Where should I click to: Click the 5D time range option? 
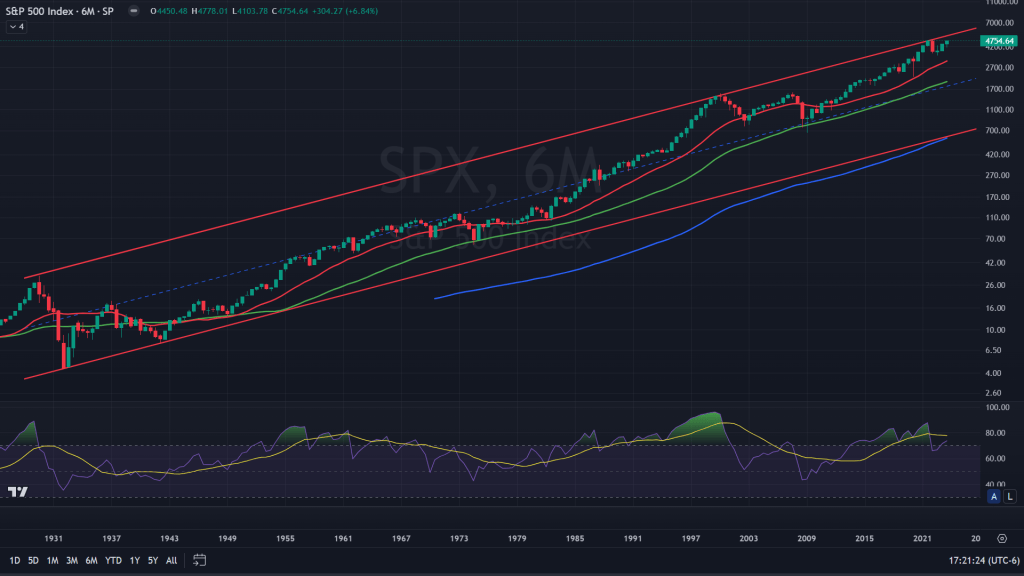coord(33,559)
